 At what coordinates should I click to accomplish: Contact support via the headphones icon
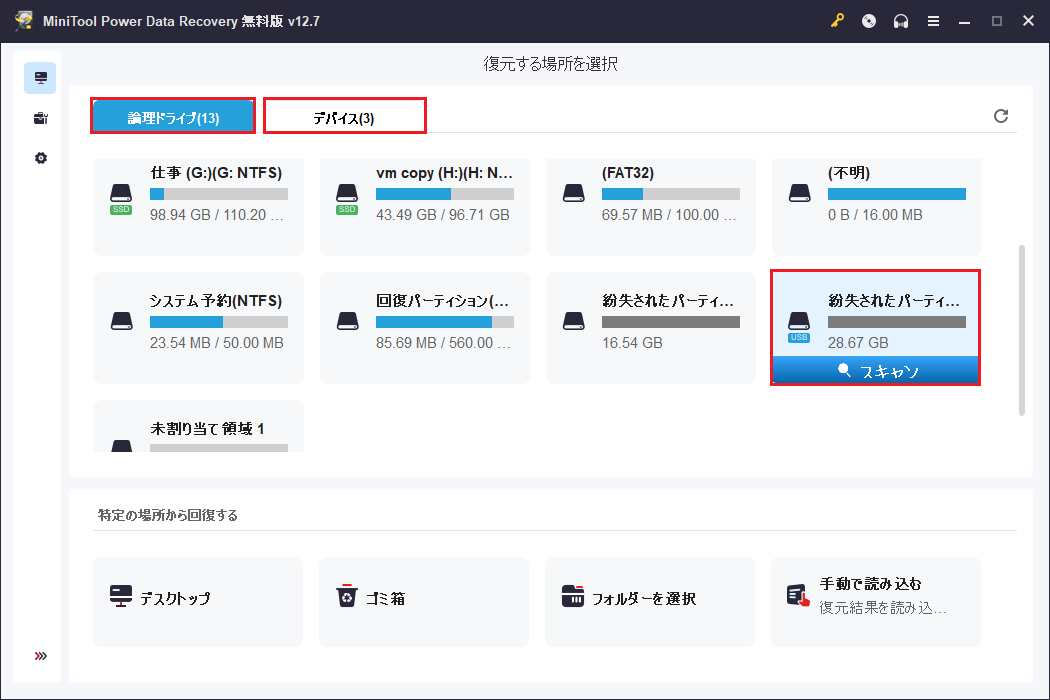(x=900, y=20)
